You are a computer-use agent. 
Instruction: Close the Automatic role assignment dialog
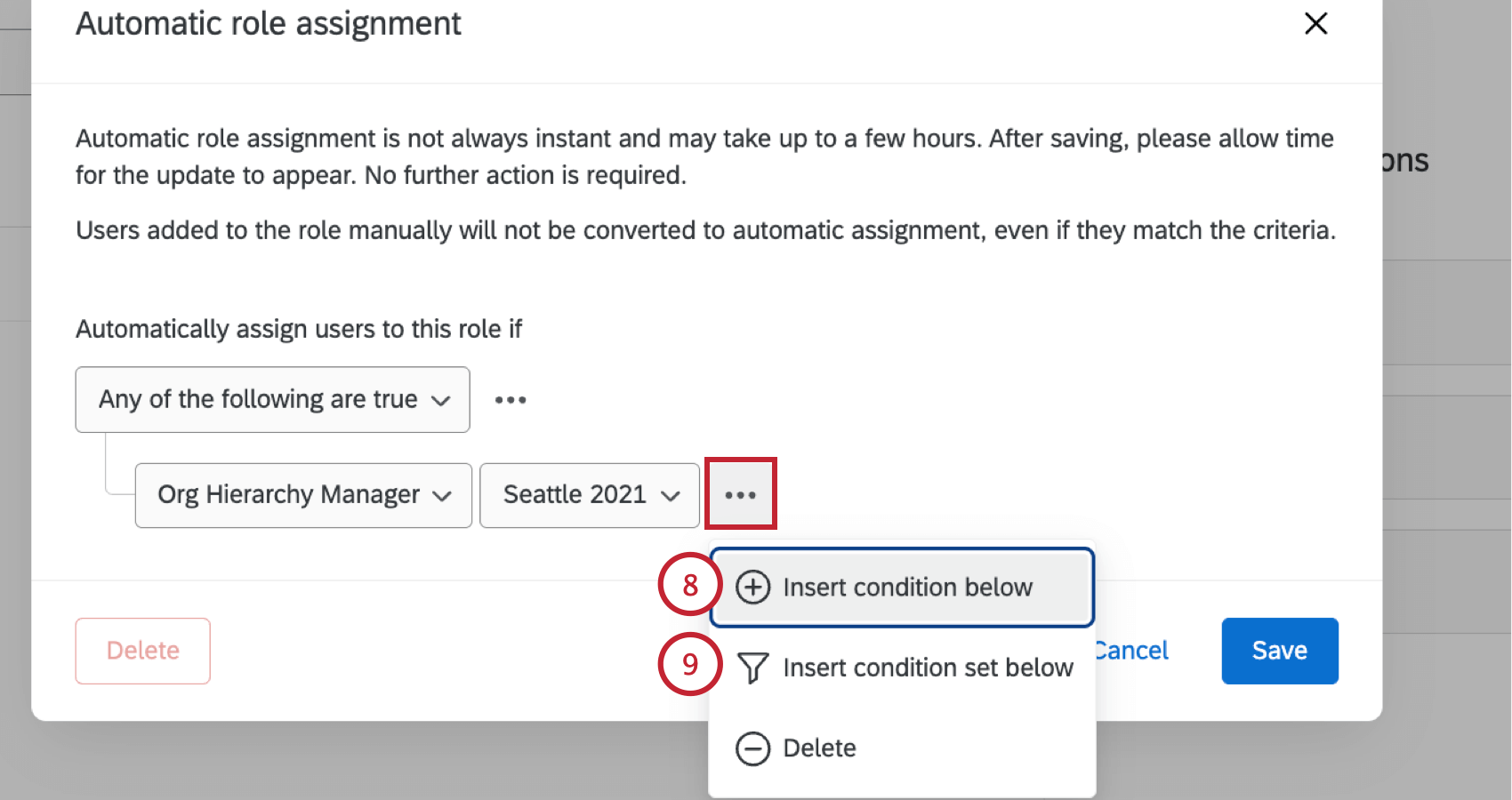[1315, 24]
